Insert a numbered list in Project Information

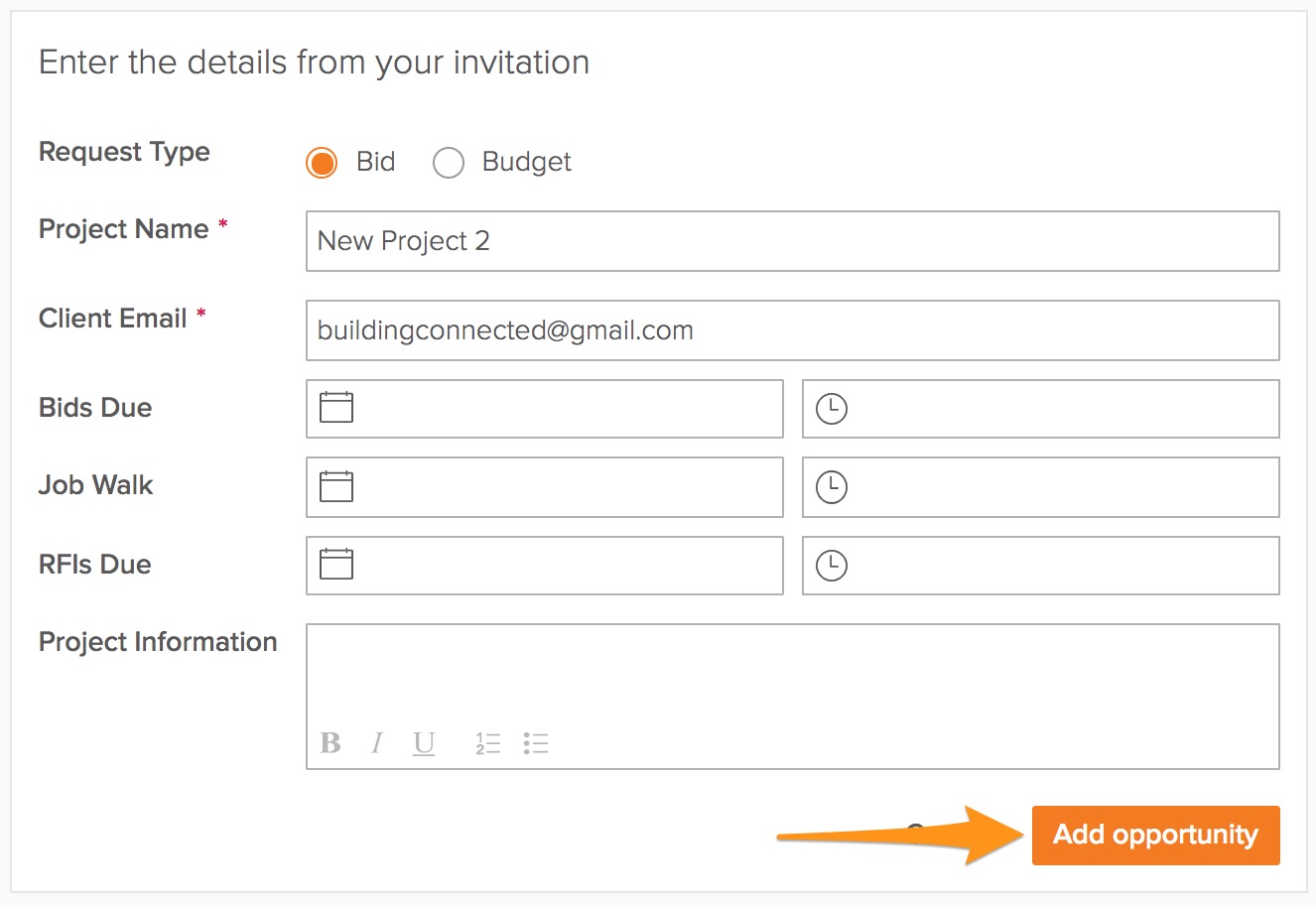487,743
